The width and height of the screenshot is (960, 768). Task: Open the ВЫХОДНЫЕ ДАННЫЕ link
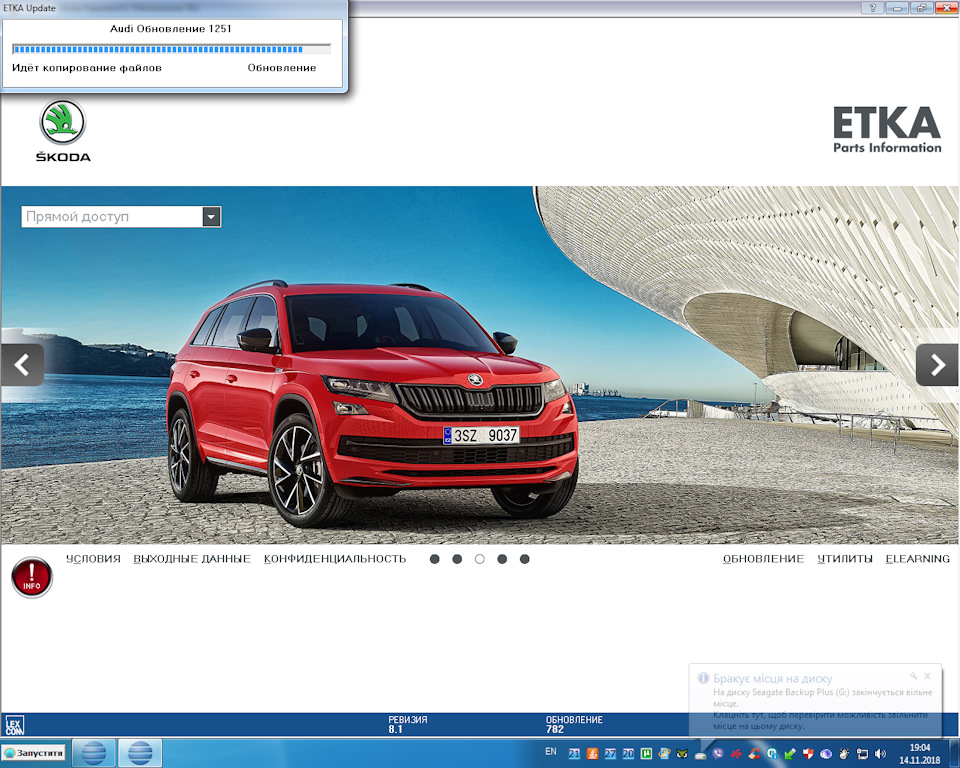(x=192, y=559)
